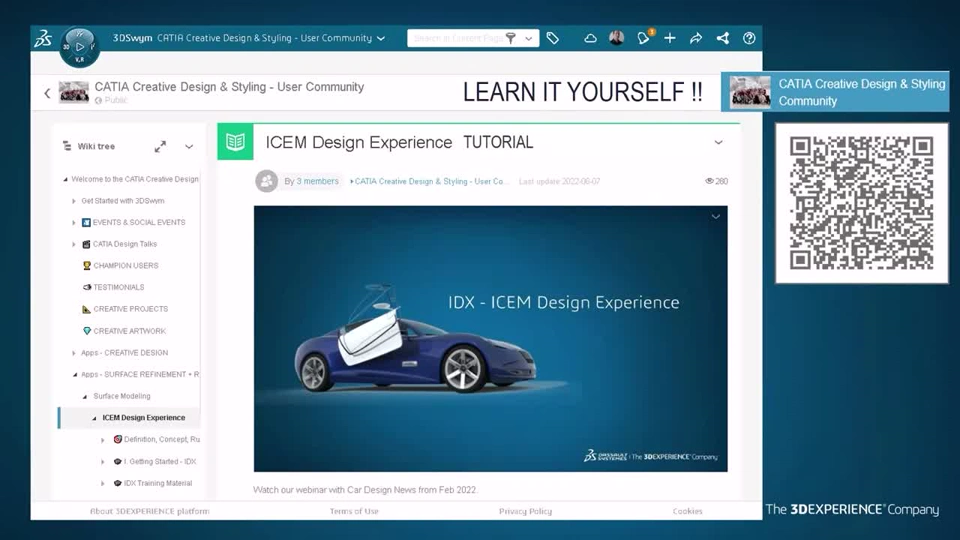Image resolution: width=960 pixels, height=540 pixels.
Task: Expand 'Definition, Concept, Ru' node
Action: 103,440
